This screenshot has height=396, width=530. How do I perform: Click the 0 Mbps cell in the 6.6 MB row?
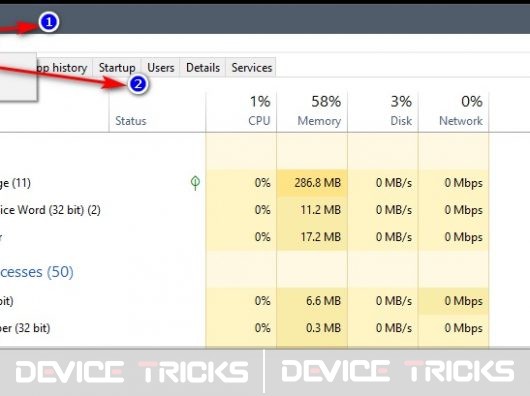tap(454, 301)
